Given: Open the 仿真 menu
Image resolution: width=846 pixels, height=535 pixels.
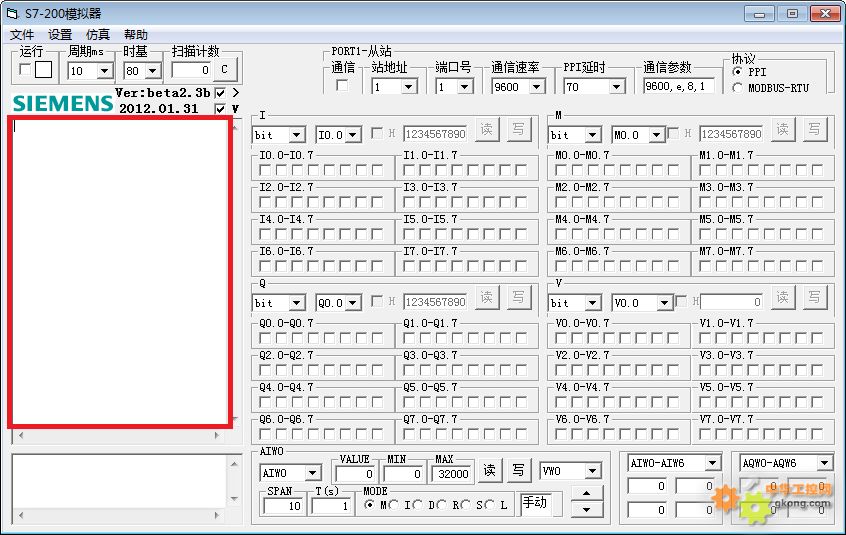Looking at the screenshot, I should (x=98, y=35).
